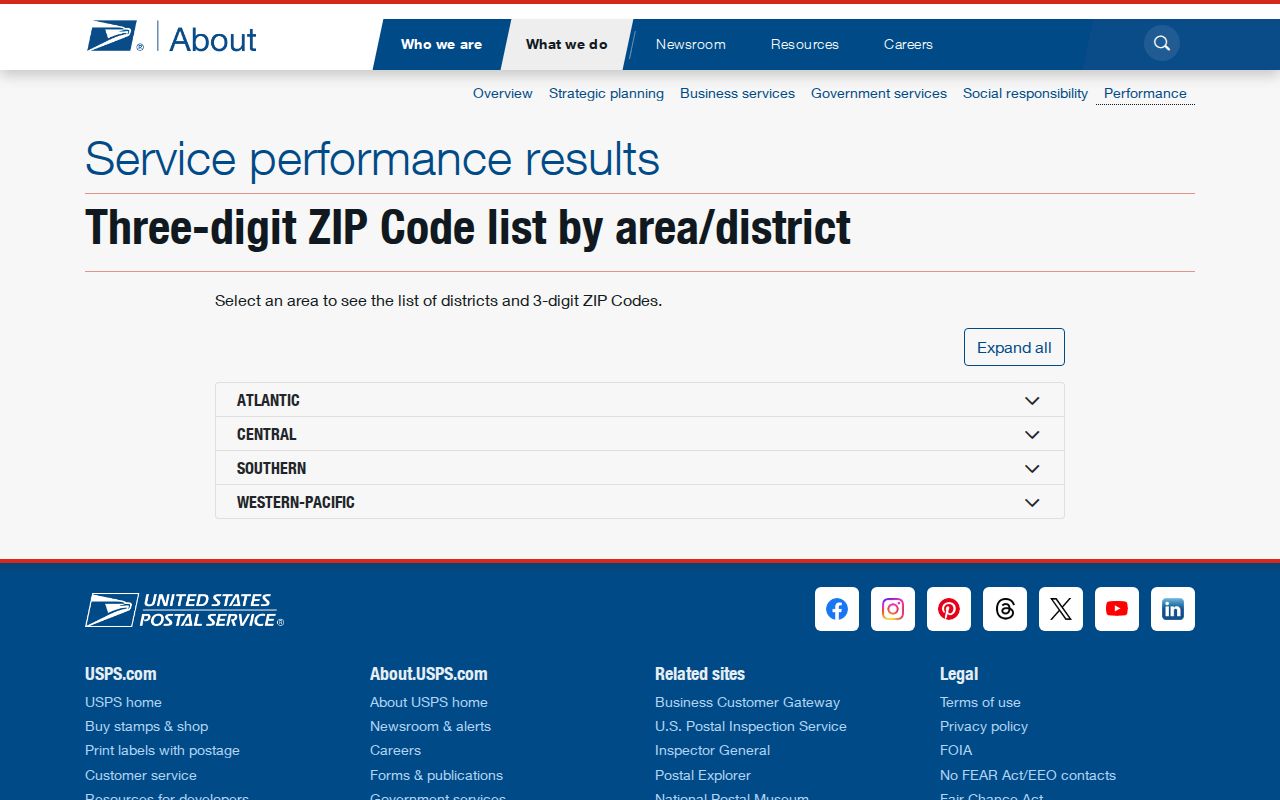Open the USPS YouTube icon
1280x800 pixels.
[x=1117, y=609]
